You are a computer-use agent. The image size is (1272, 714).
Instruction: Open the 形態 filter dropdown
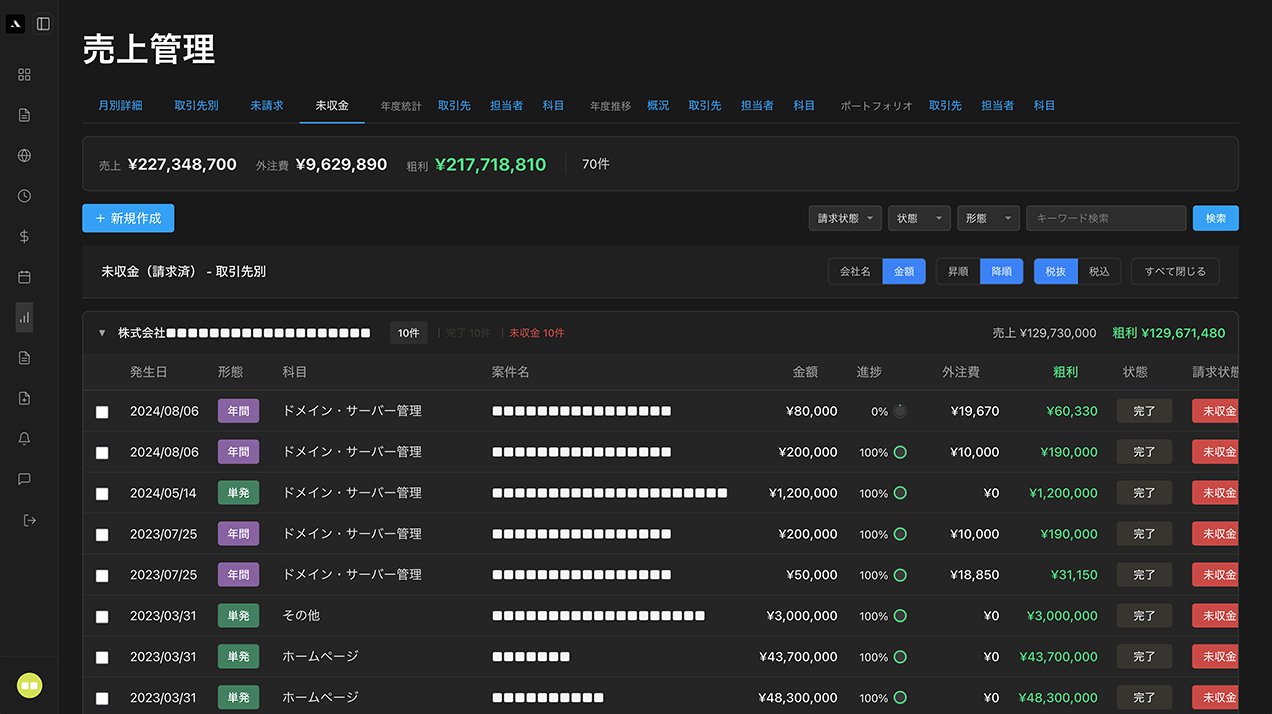click(988, 218)
